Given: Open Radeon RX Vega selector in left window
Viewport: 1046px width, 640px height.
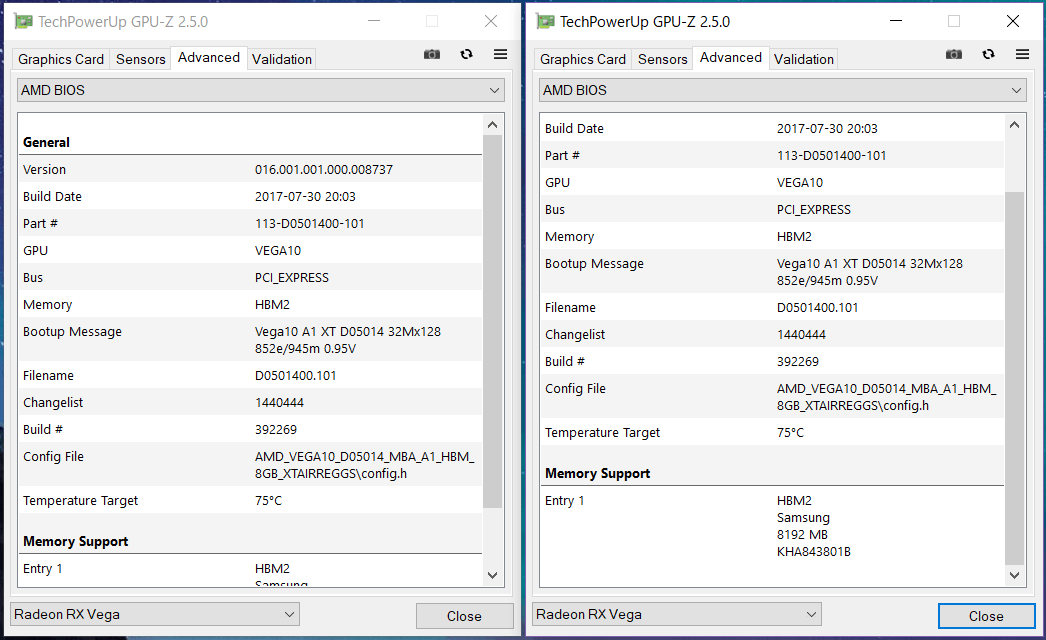Looking at the screenshot, I should (155, 614).
